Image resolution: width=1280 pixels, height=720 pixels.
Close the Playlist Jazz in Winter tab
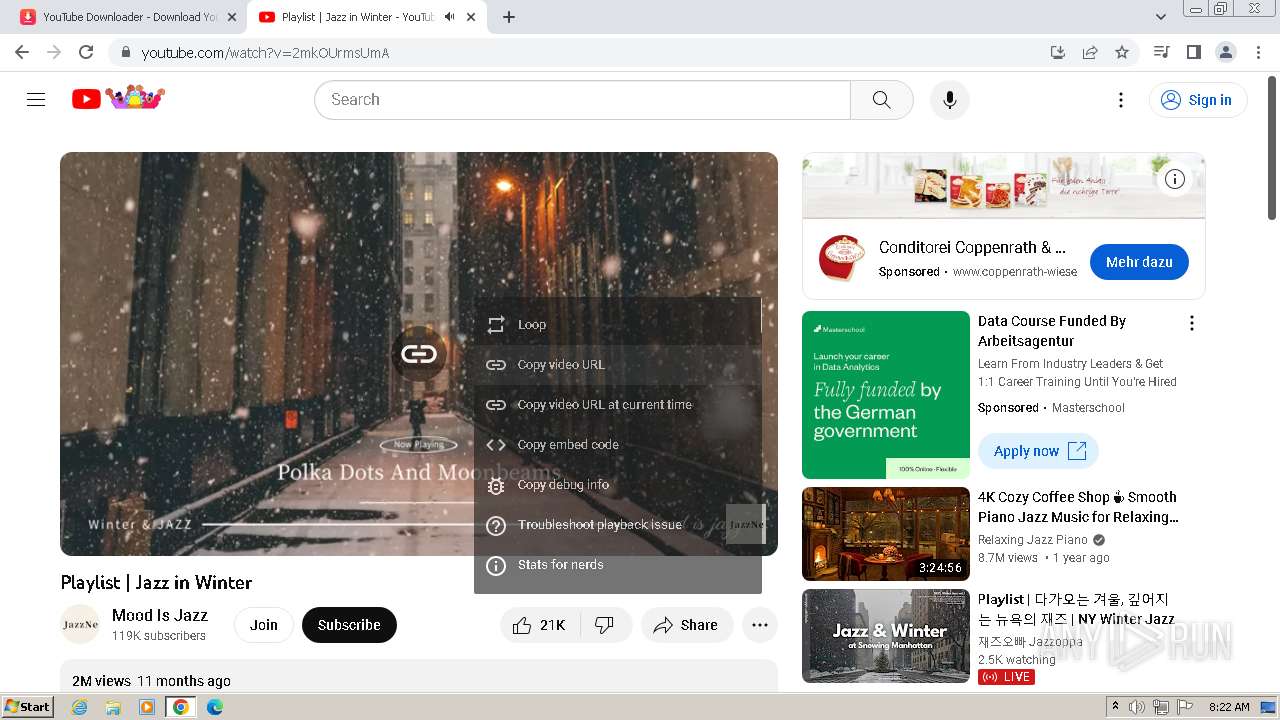coord(471,17)
